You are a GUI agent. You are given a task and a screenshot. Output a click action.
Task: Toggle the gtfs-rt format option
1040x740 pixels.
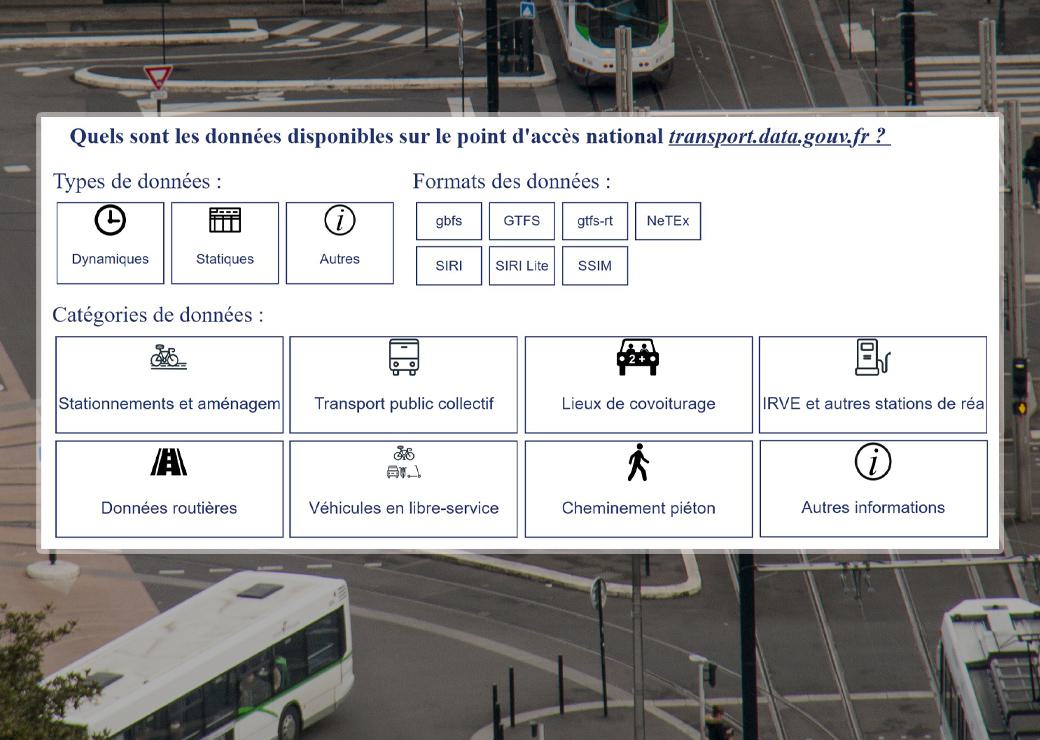point(595,221)
